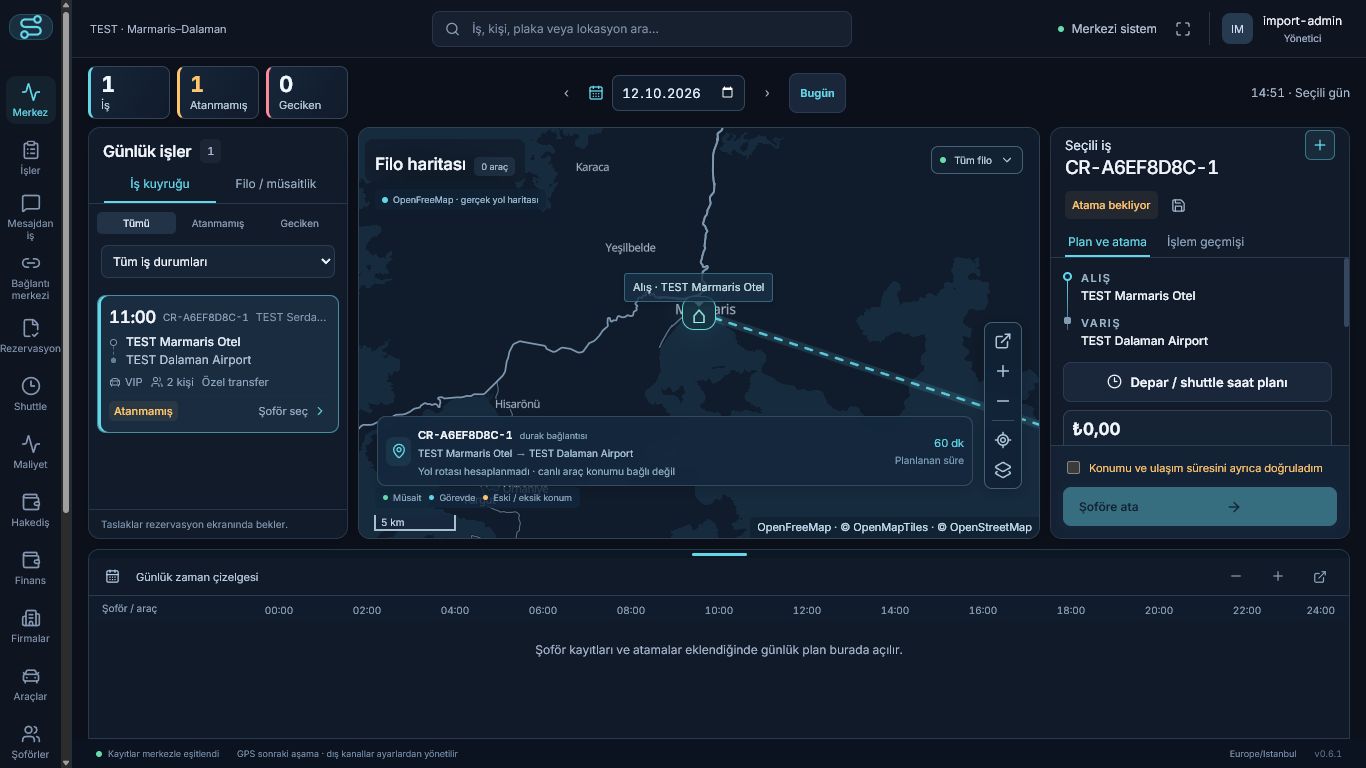Screen dimensions: 1366x768
Task: Click the ₺0,00 price field
Action: [x=1197, y=428]
